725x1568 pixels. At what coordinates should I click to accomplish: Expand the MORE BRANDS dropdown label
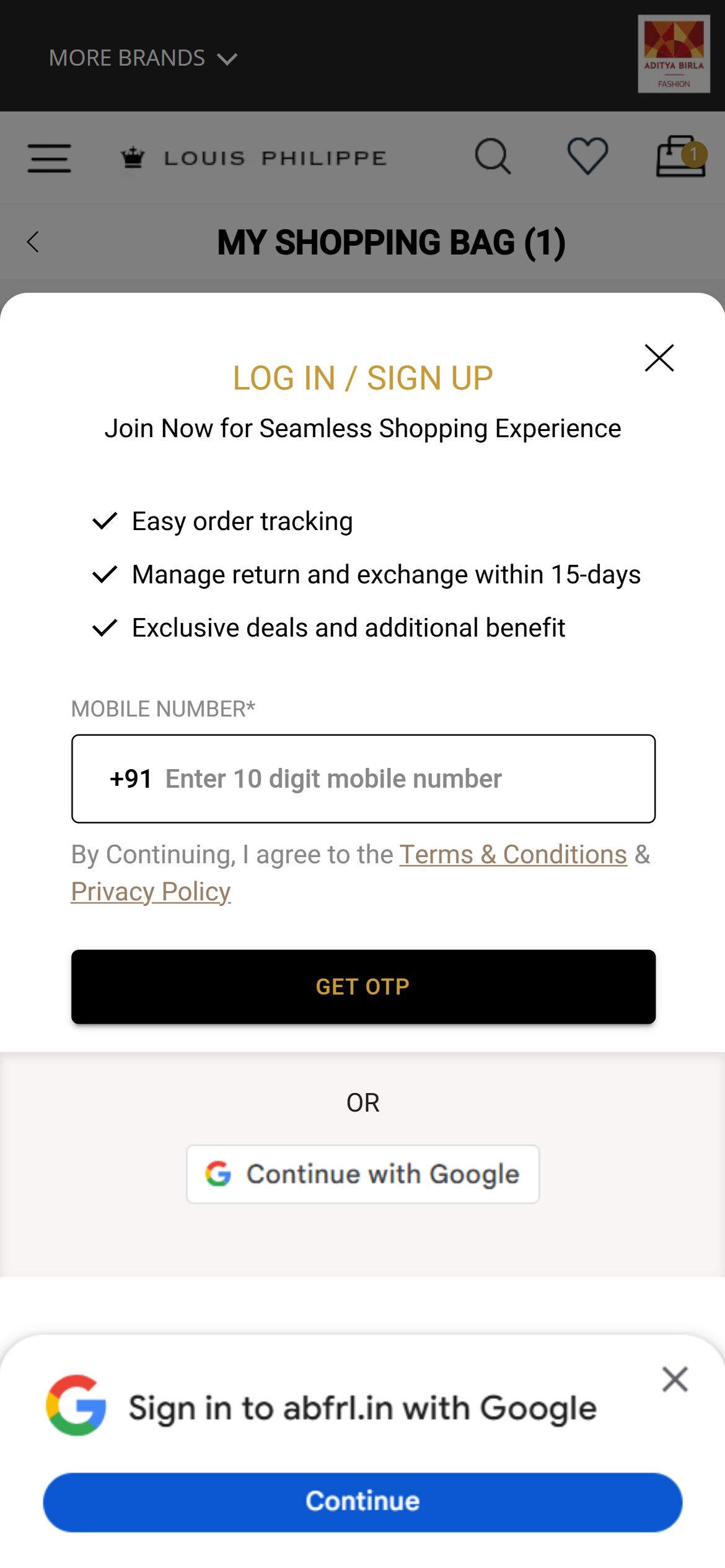(x=127, y=58)
